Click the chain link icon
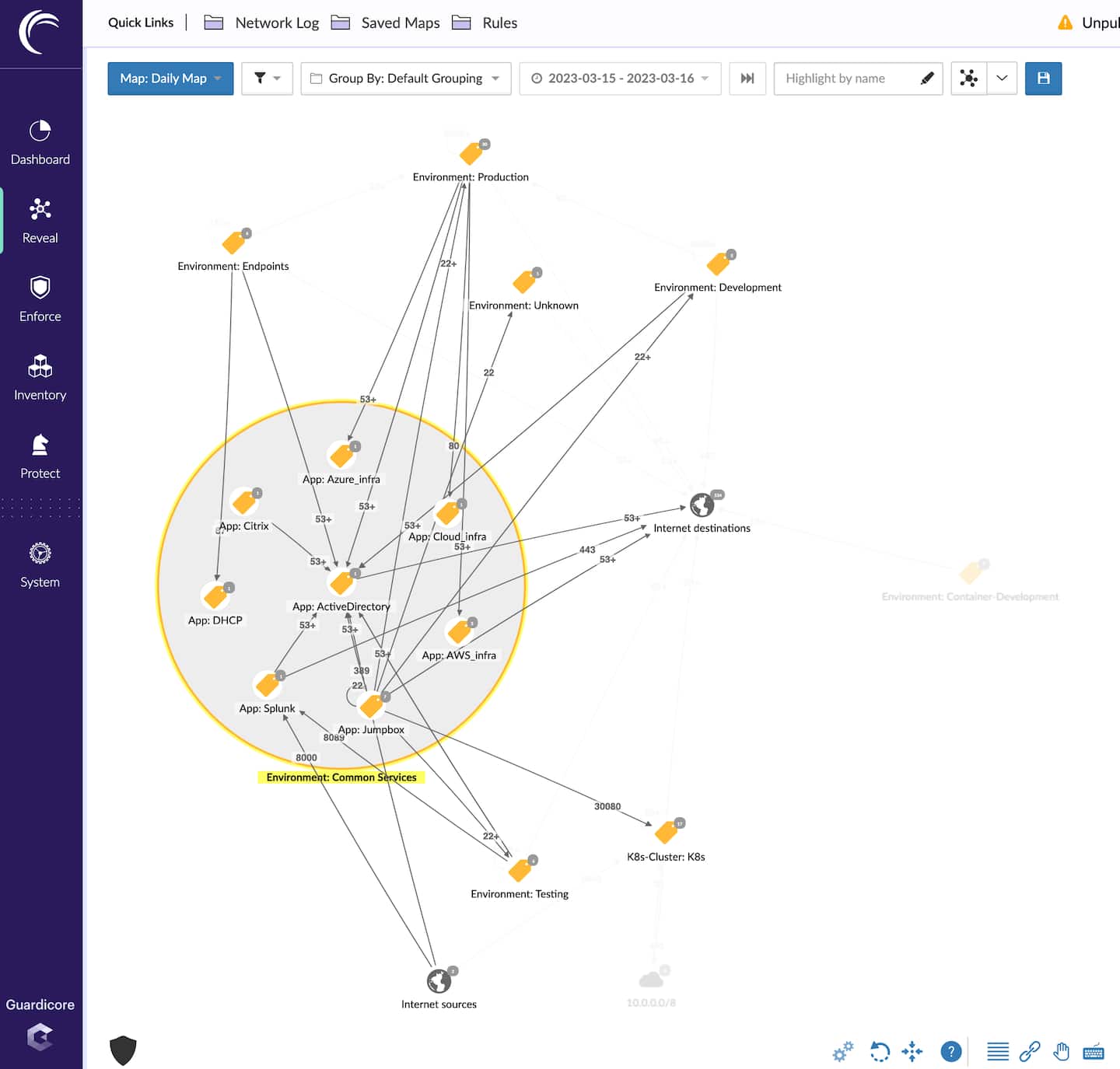 click(x=1030, y=1052)
